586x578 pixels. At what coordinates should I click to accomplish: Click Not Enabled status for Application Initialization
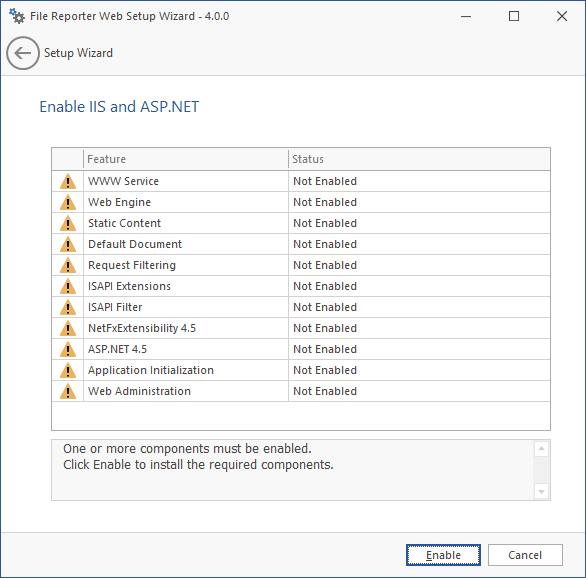pos(325,370)
